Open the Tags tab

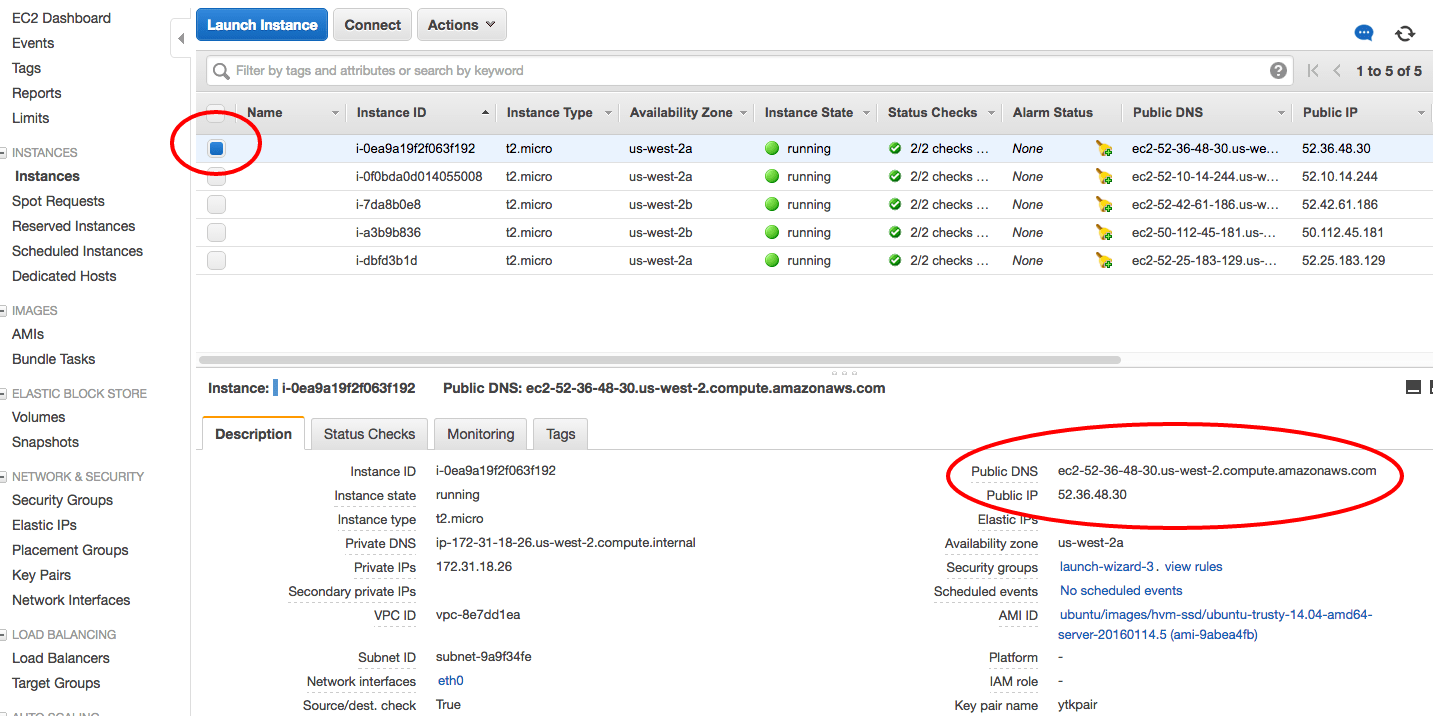pyautogui.click(x=559, y=433)
